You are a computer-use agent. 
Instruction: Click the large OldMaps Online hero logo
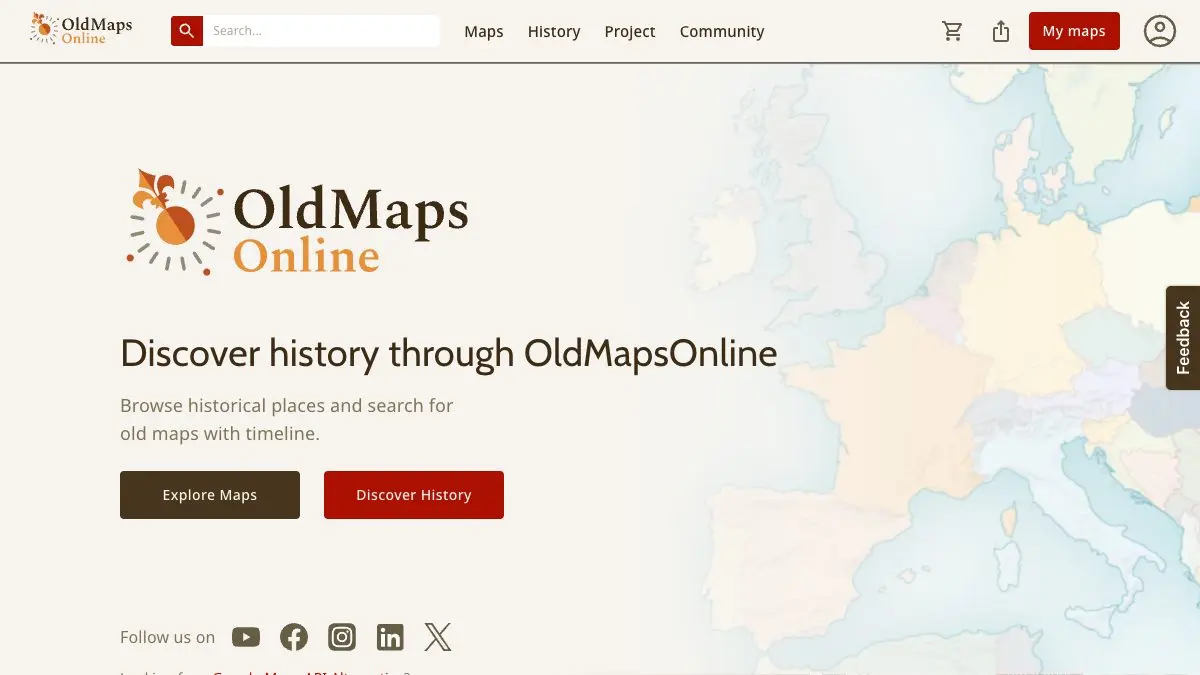(297, 222)
